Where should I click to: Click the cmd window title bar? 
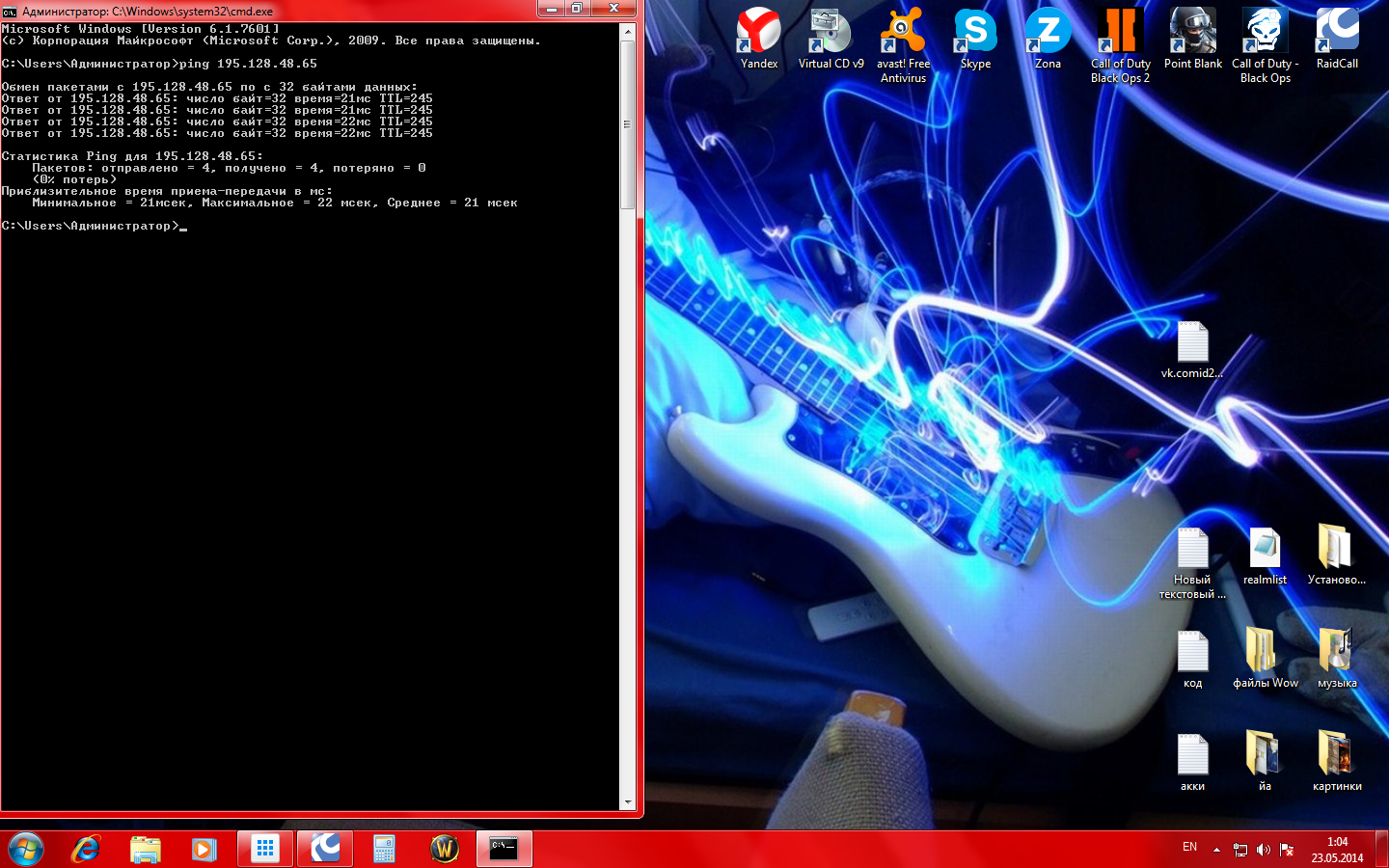click(280, 11)
